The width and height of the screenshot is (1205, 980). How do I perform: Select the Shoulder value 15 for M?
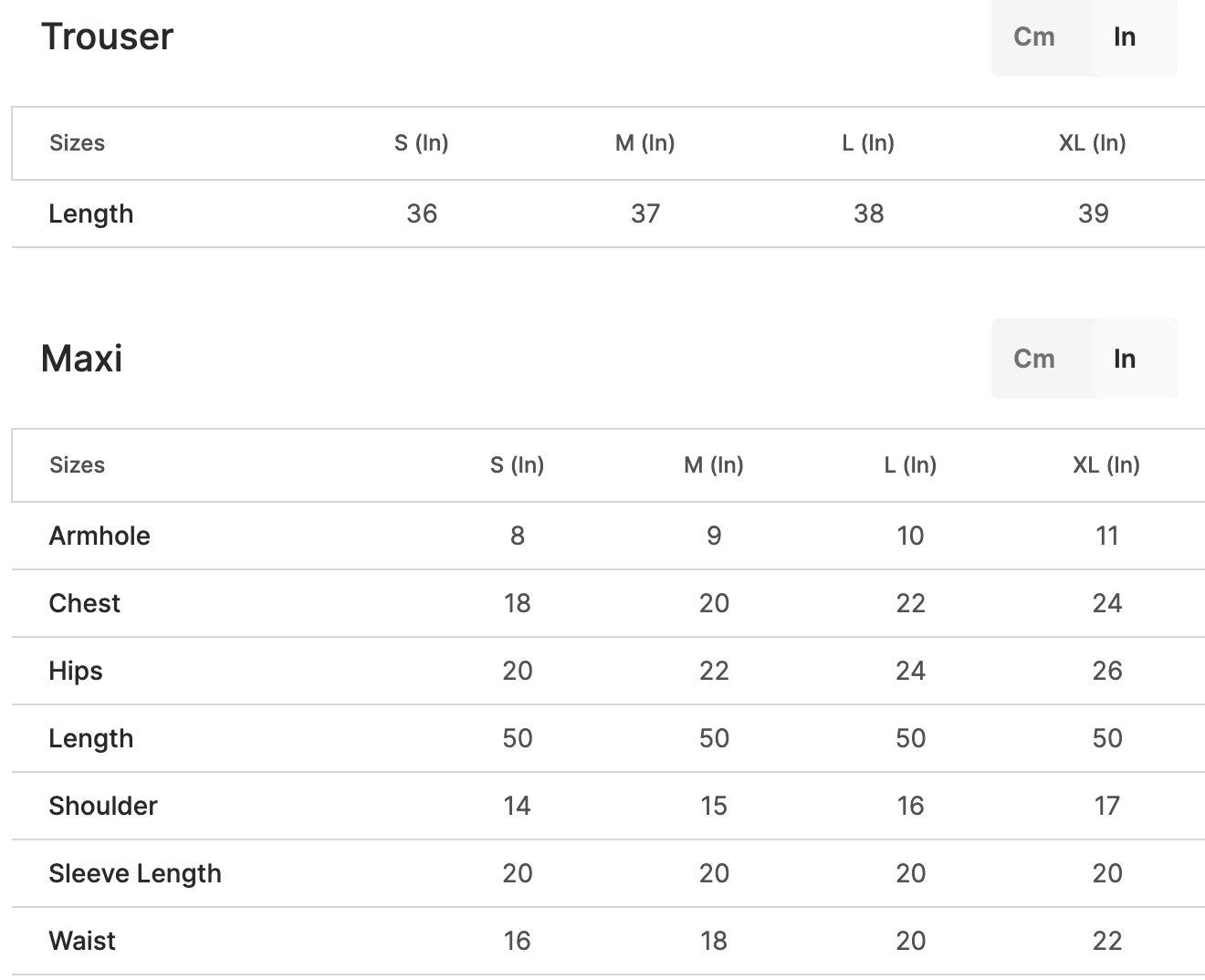713,806
